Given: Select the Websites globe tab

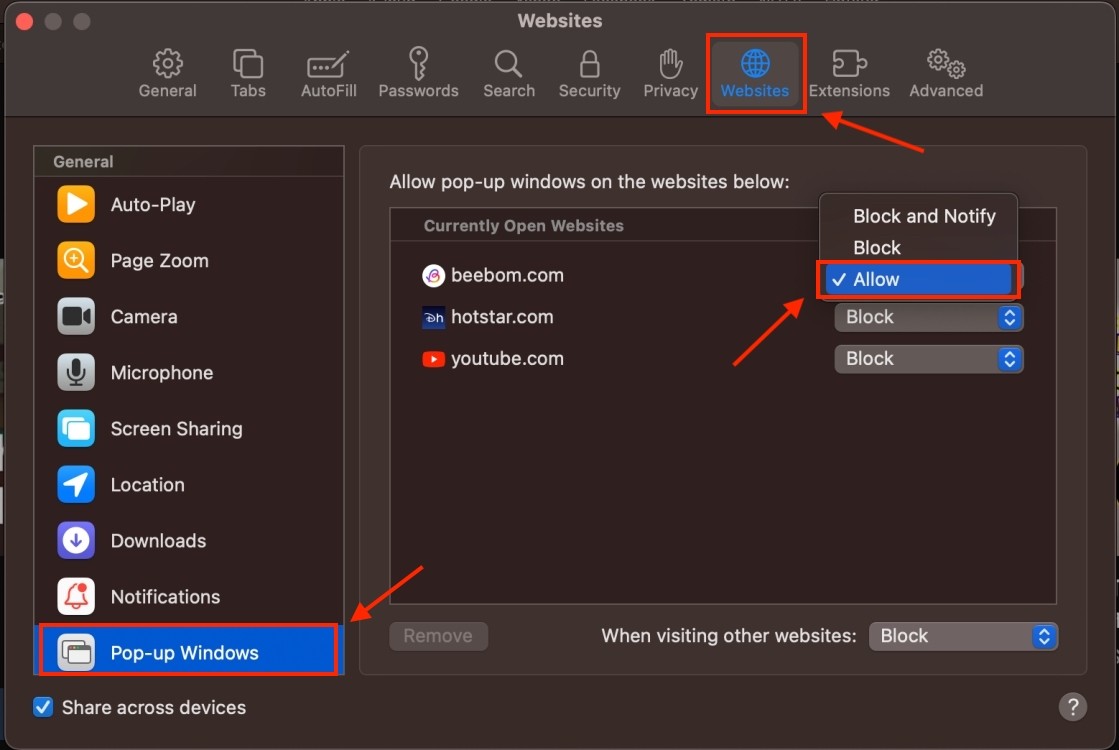Looking at the screenshot, I should [755, 74].
